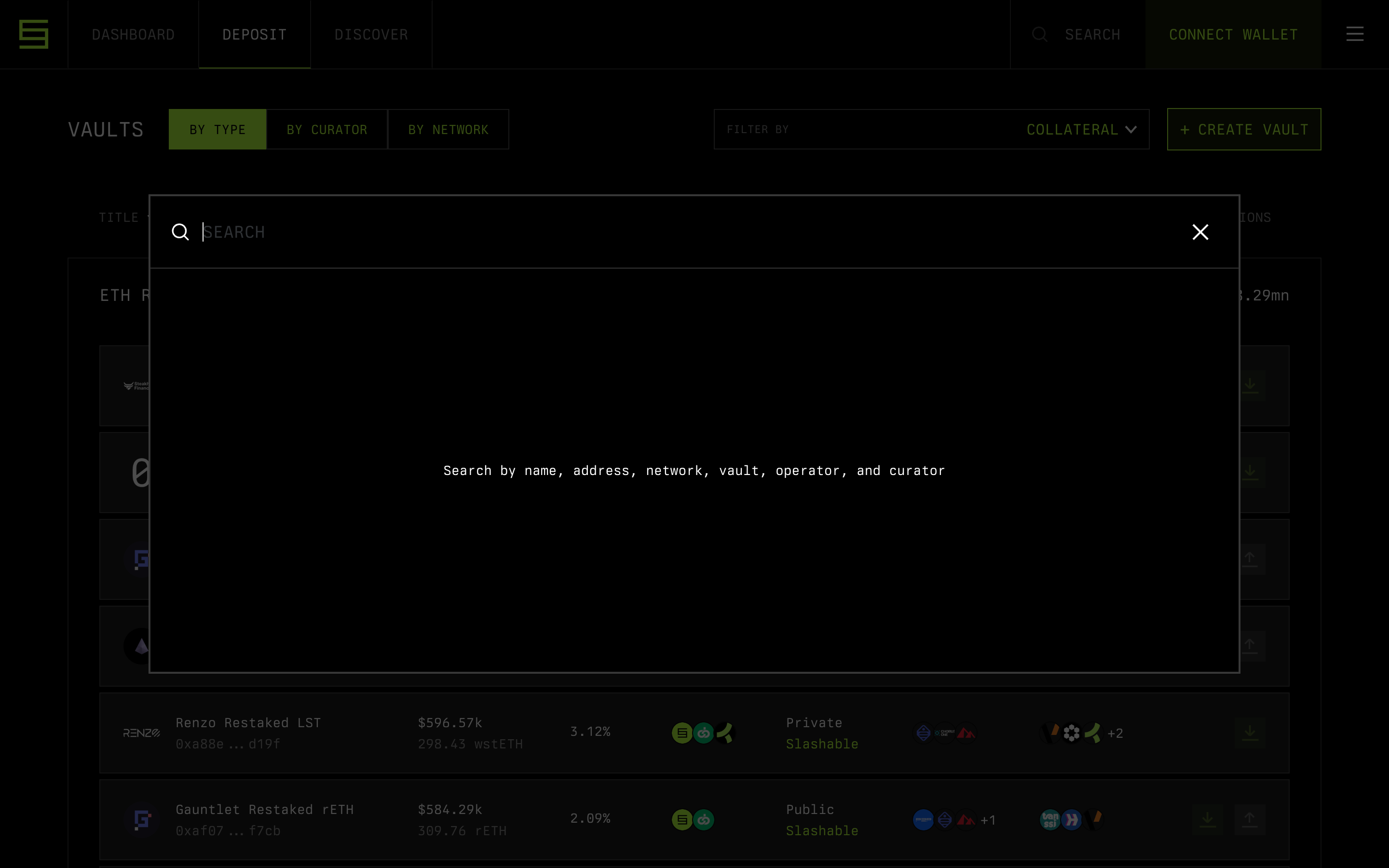
Task: Click the 298.43 wstETH amount
Action: click(x=470, y=744)
